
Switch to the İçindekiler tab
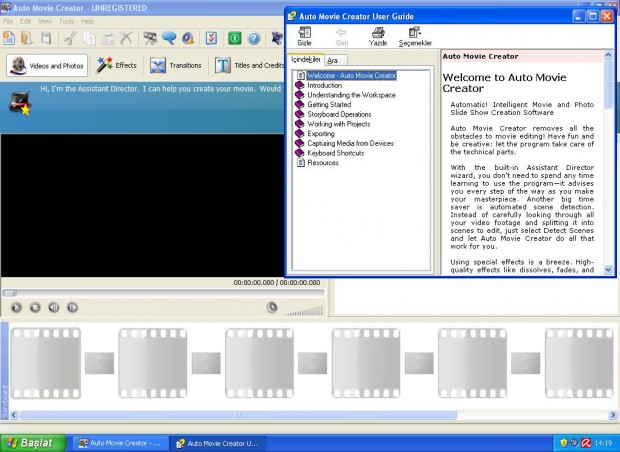pyautogui.click(x=306, y=59)
